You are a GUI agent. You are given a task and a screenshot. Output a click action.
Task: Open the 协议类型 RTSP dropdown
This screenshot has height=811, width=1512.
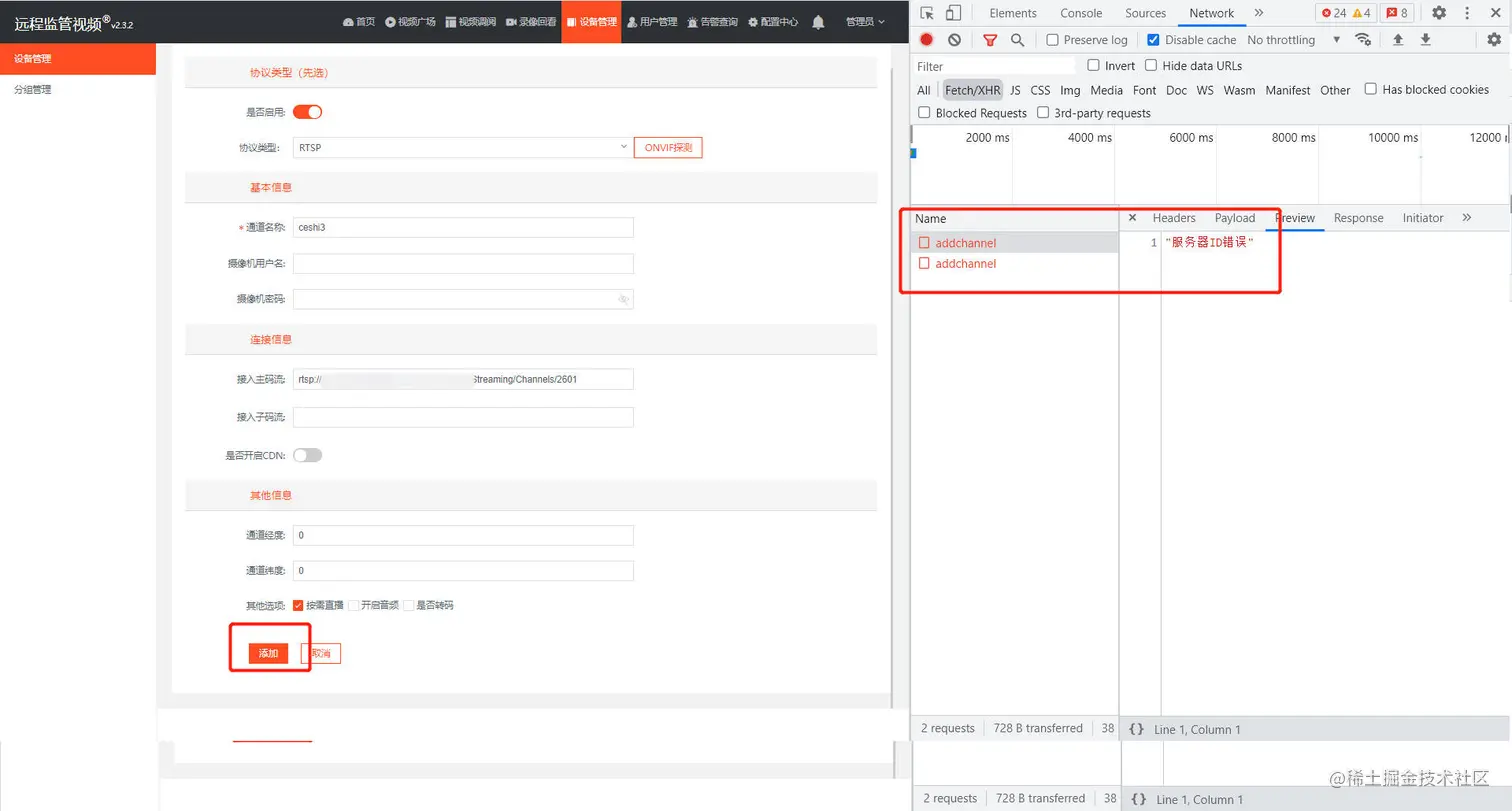pos(463,148)
